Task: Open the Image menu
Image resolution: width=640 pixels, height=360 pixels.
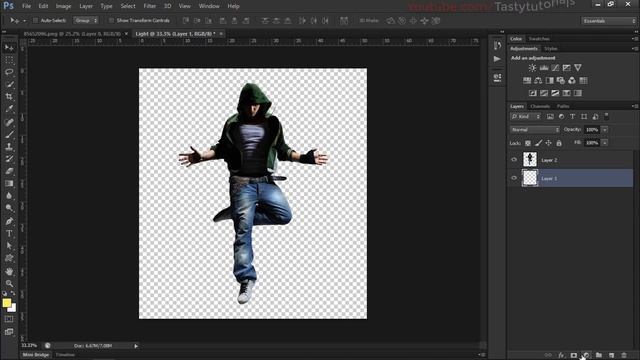Action: click(63, 6)
